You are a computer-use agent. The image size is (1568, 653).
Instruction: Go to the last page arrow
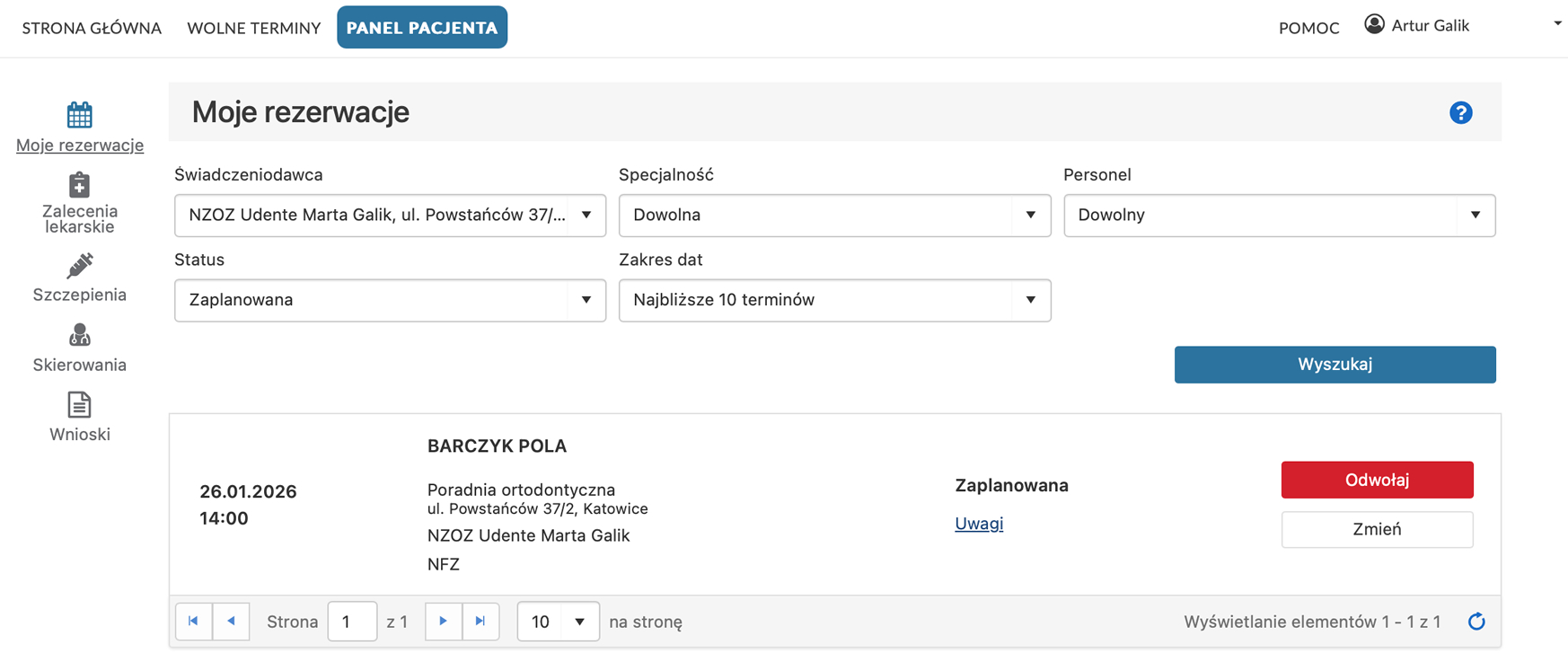(x=480, y=622)
